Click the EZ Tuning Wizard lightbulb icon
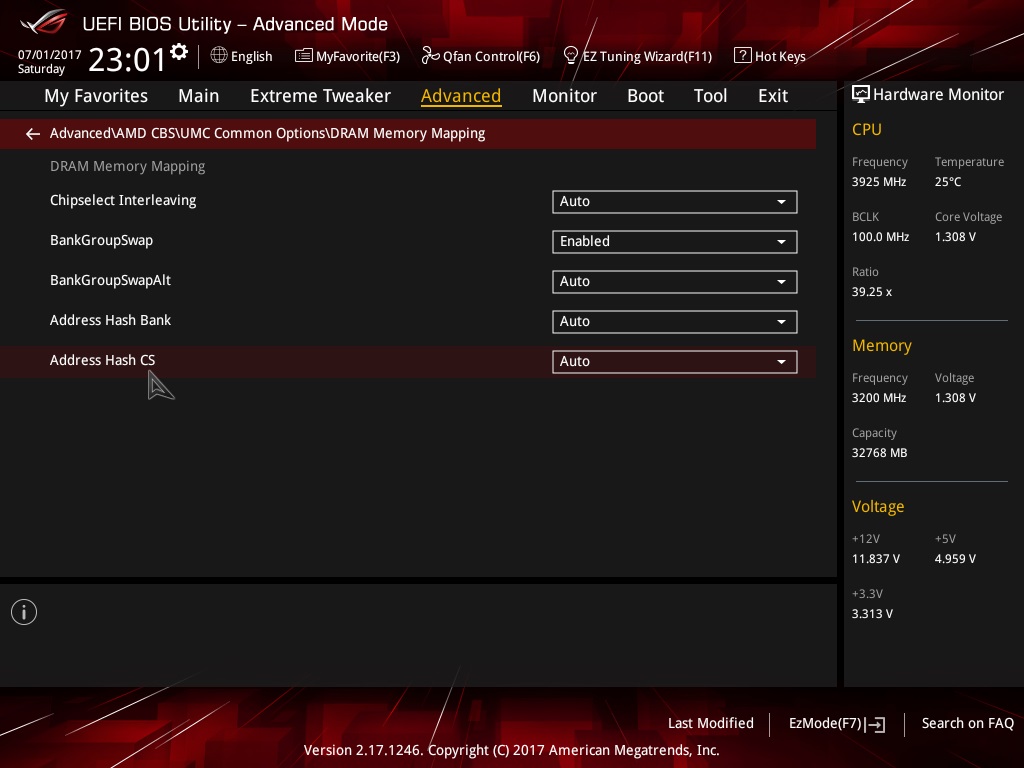This screenshot has width=1024, height=768. tap(570, 56)
